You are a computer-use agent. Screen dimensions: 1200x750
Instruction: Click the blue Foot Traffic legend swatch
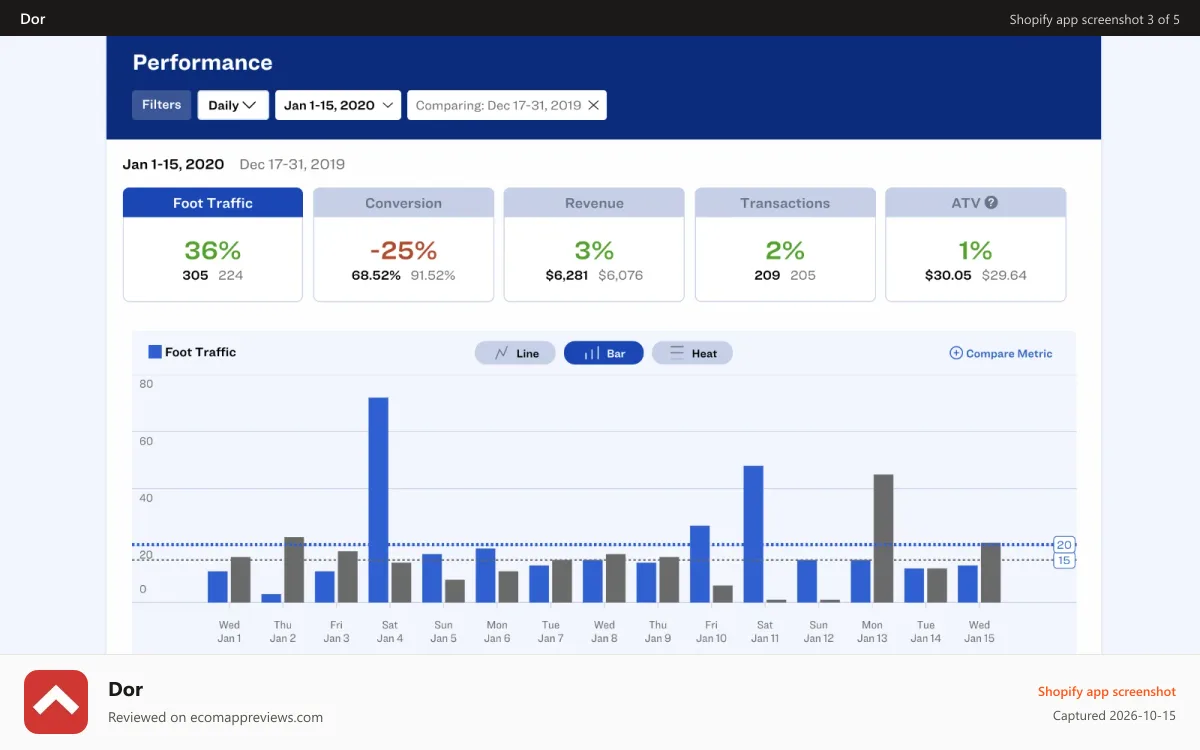155,352
